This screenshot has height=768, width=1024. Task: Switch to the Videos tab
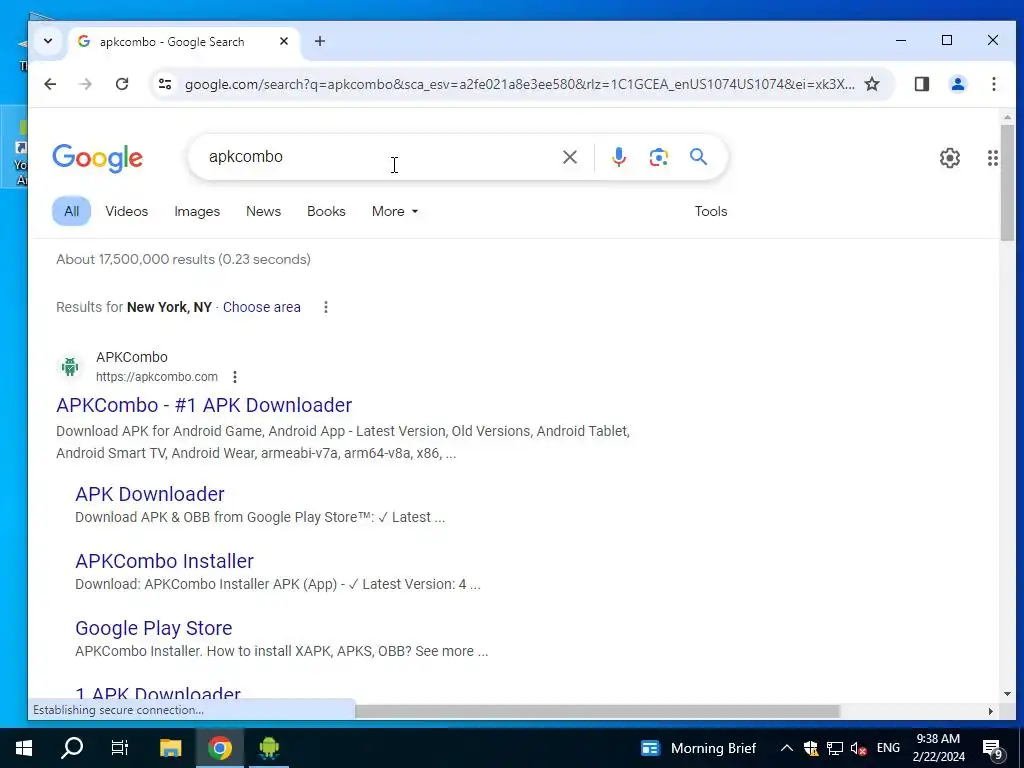coord(127,212)
